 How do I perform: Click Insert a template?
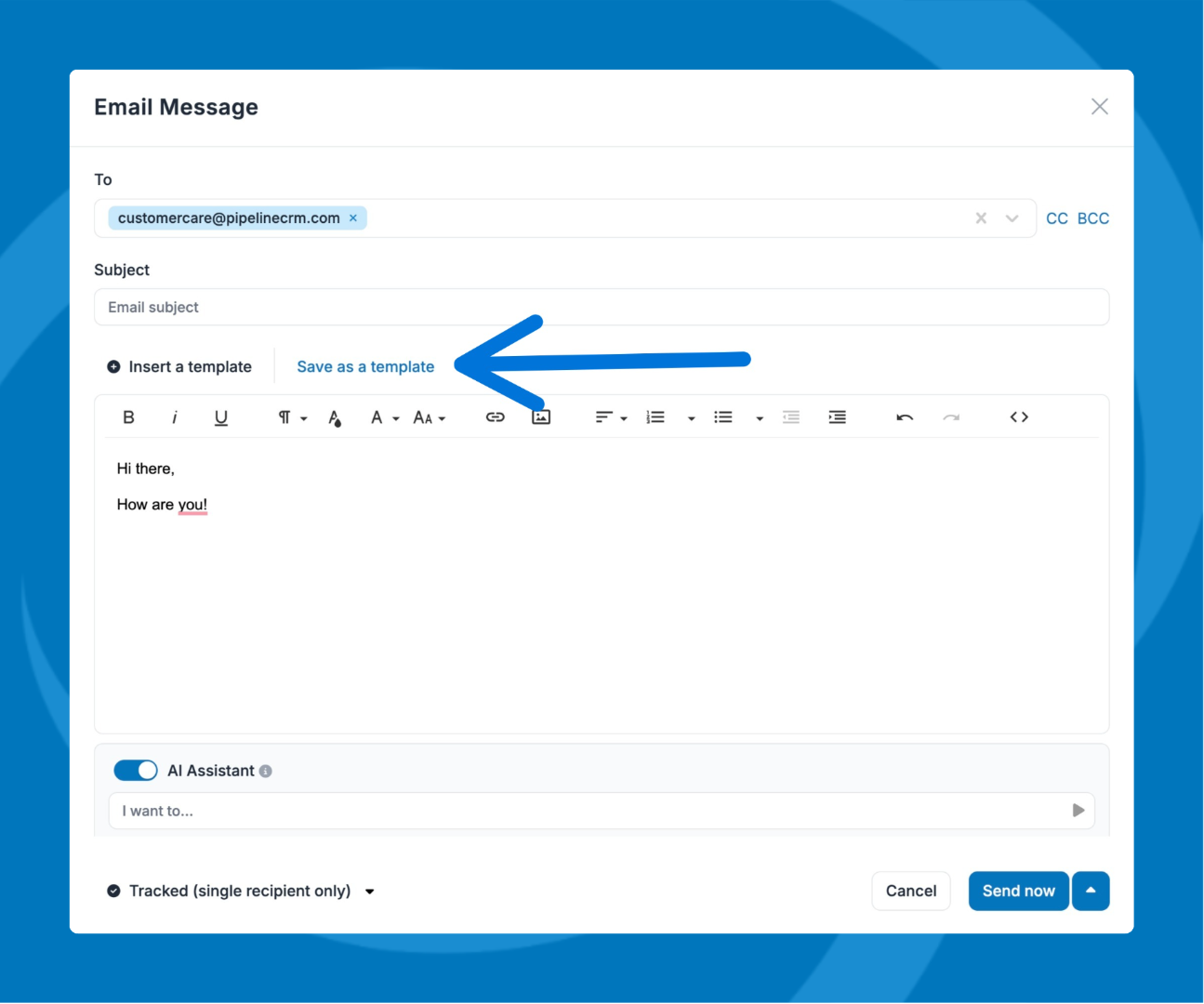(x=179, y=367)
